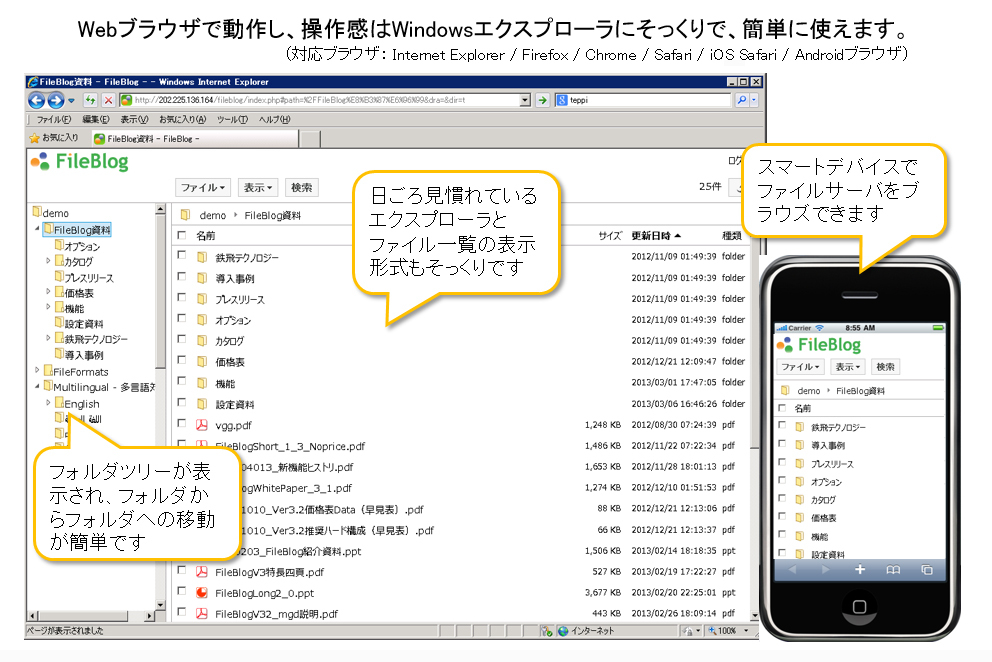Tap the bookmarks book icon on the phone

point(893,569)
